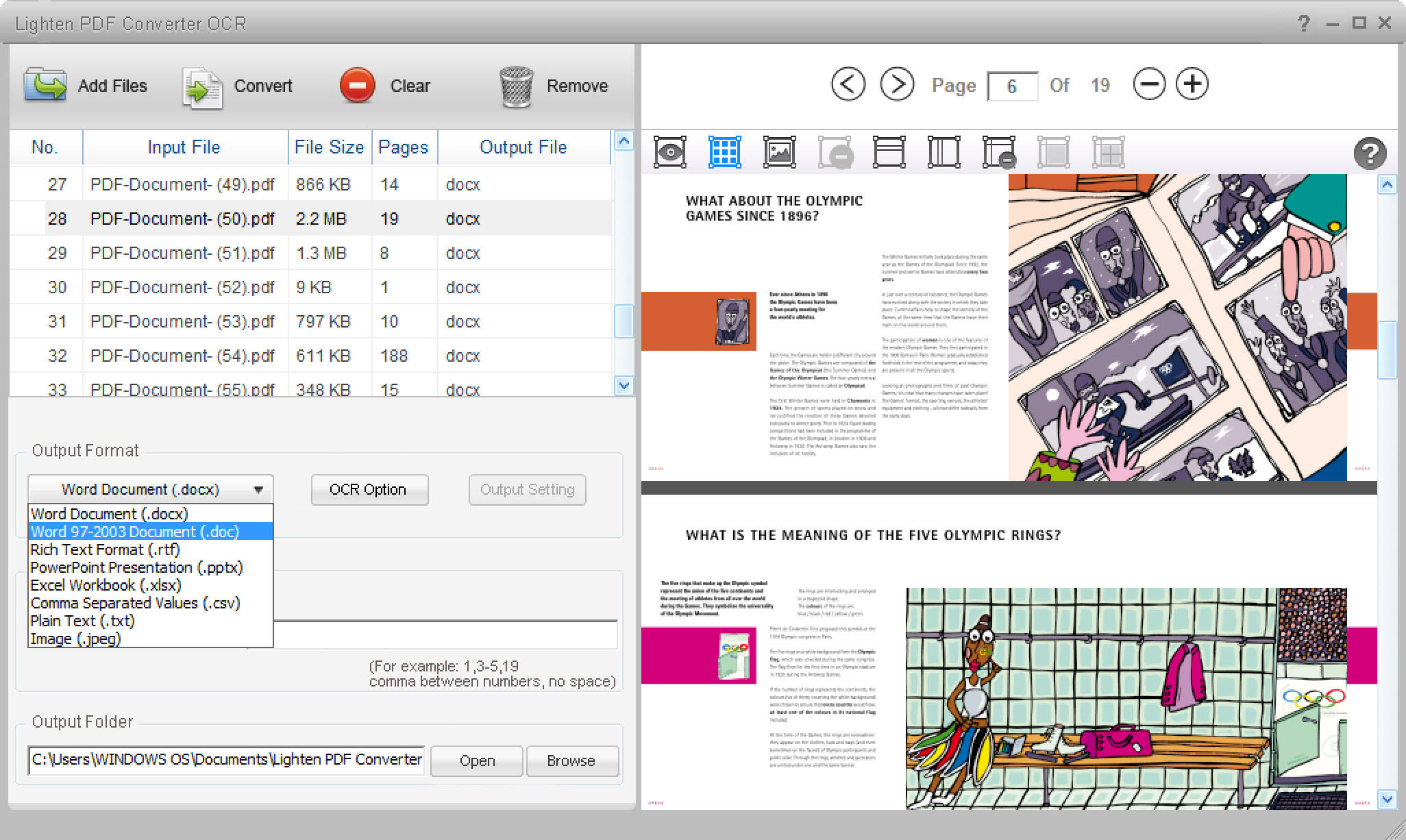Click preview pane scrollbar thumb
The image size is (1406, 840).
pos(1387,349)
